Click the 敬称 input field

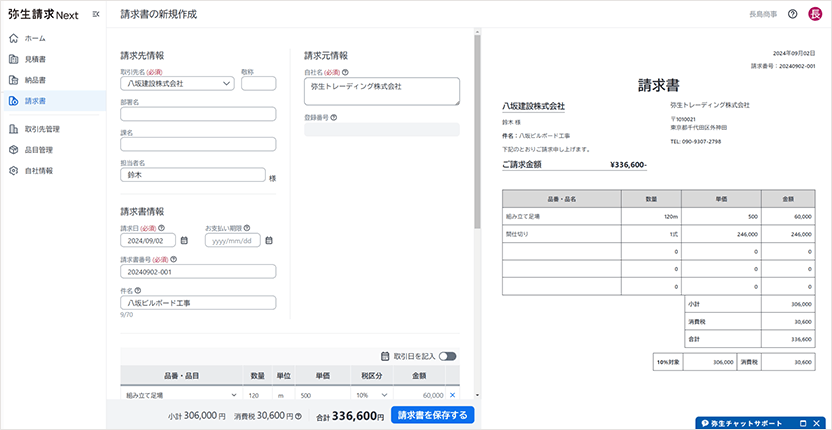pyautogui.click(x=258, y=83)
